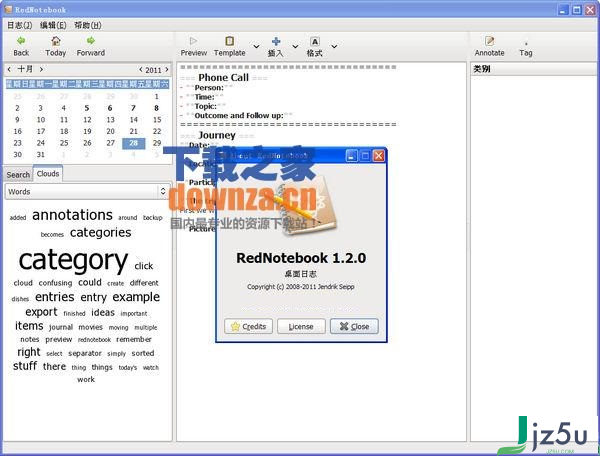Go to previous month in calendar

[9, 69]
